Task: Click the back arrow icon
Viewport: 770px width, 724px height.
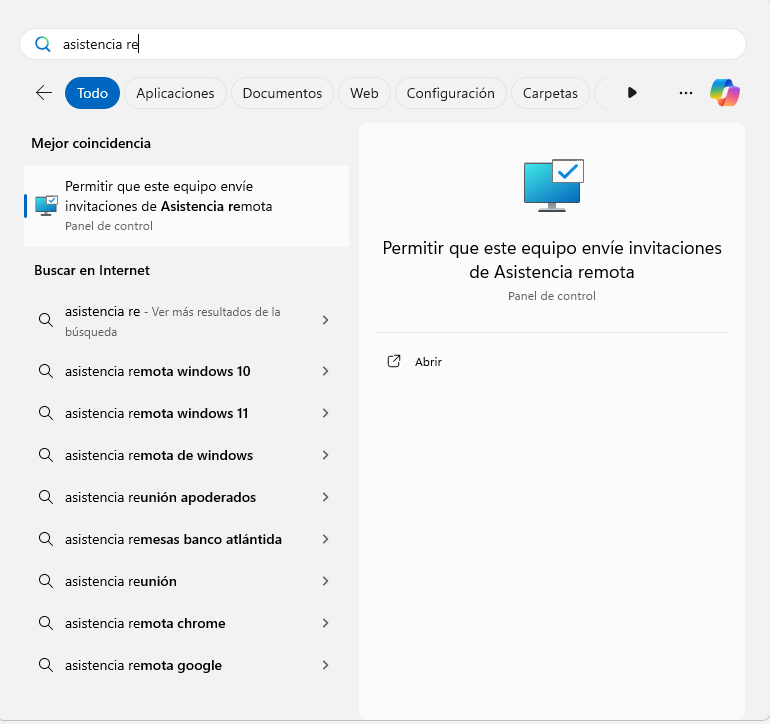Action: [44, 93]
